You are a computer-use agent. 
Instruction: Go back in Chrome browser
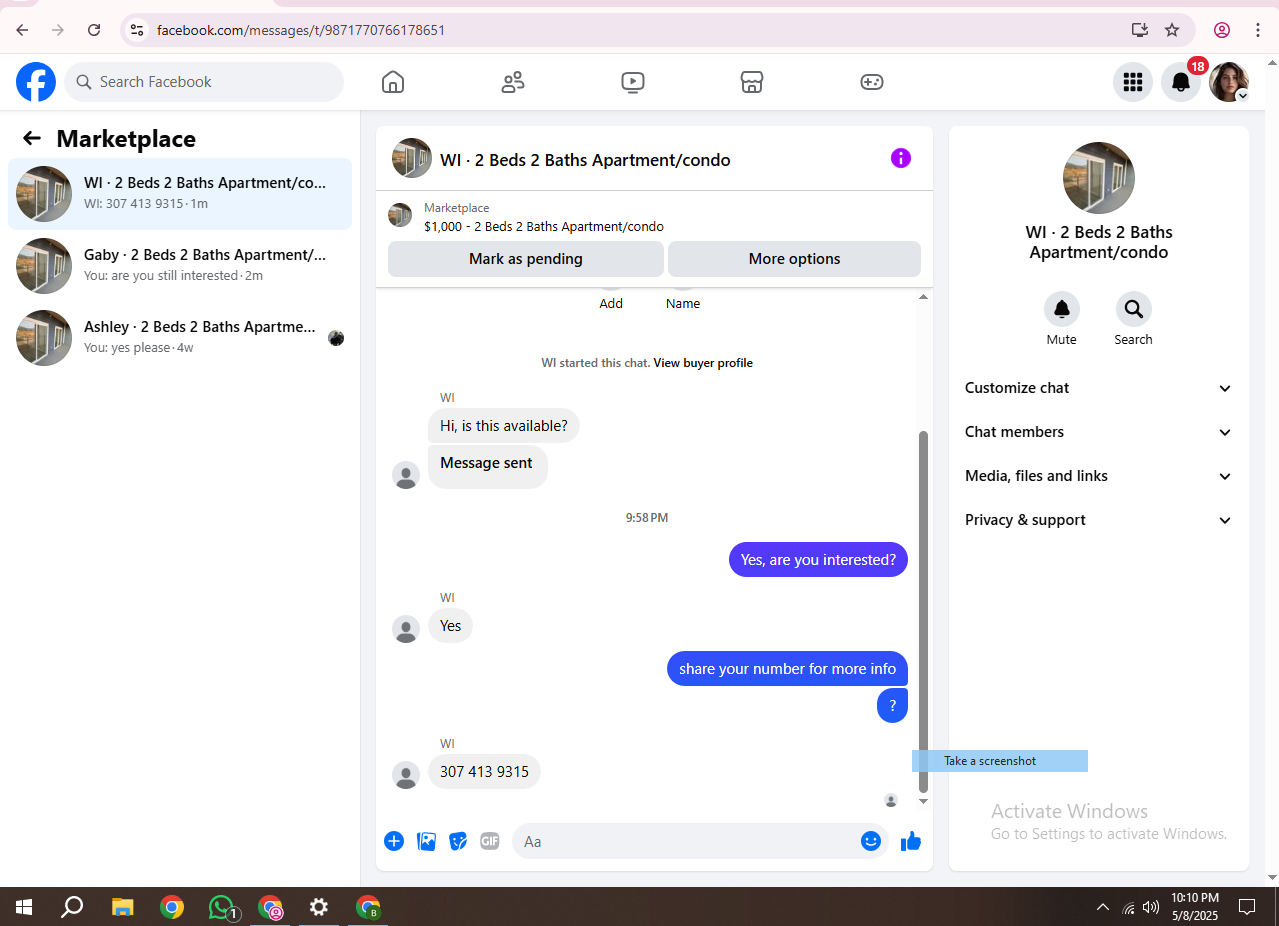(x=22, y=30)
